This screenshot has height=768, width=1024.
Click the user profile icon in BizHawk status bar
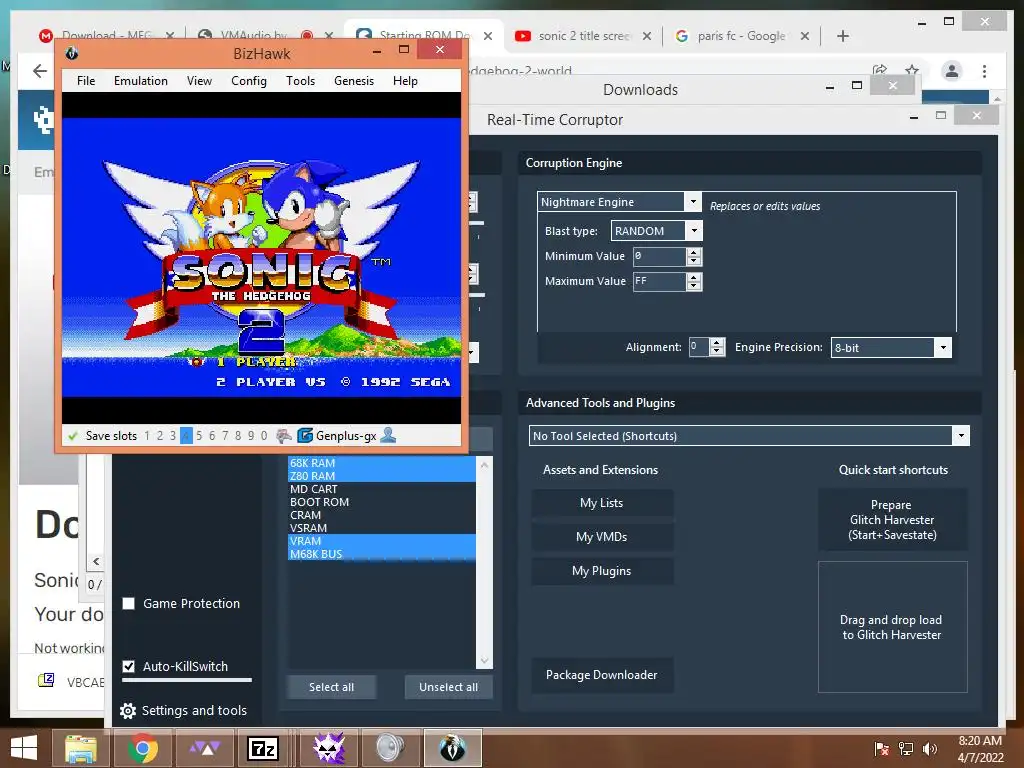(x=389, y=435)
